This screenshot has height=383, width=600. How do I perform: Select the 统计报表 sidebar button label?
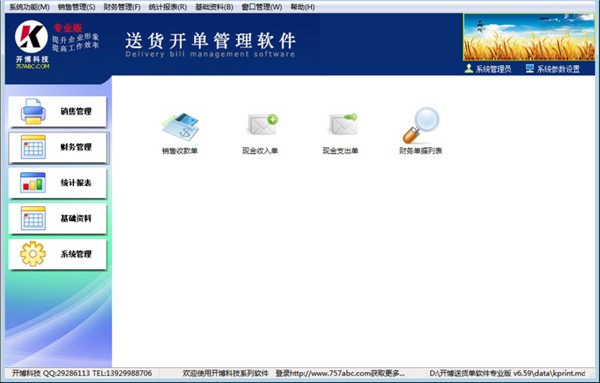click(76, 183)
